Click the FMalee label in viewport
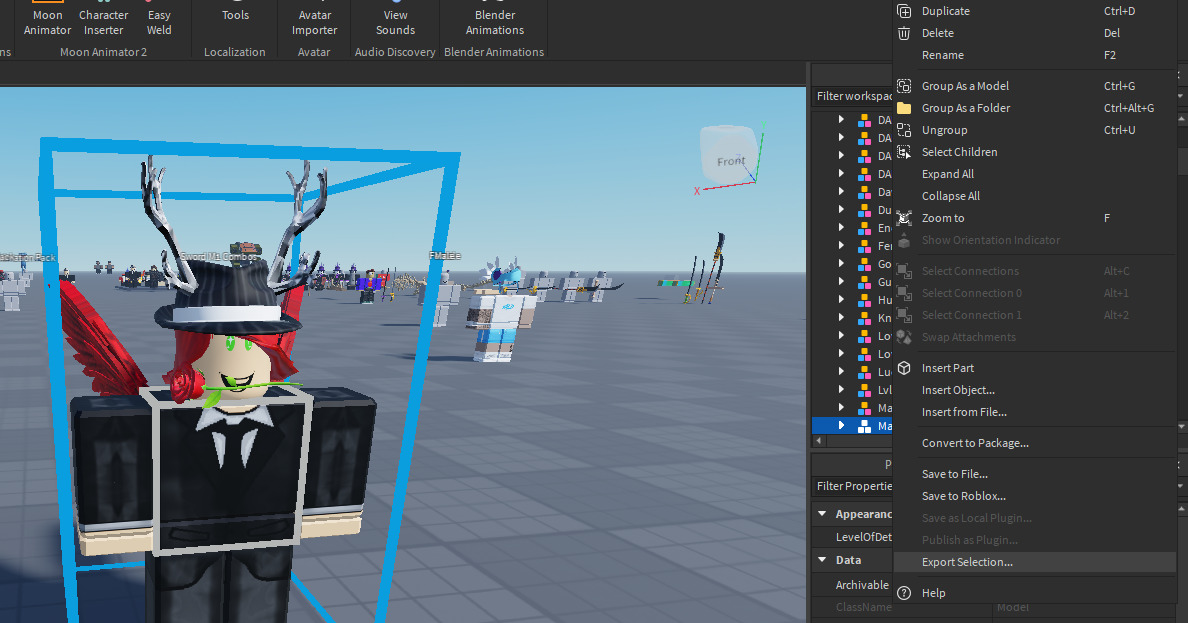The image size is (1188, 623). coord(445,255)
